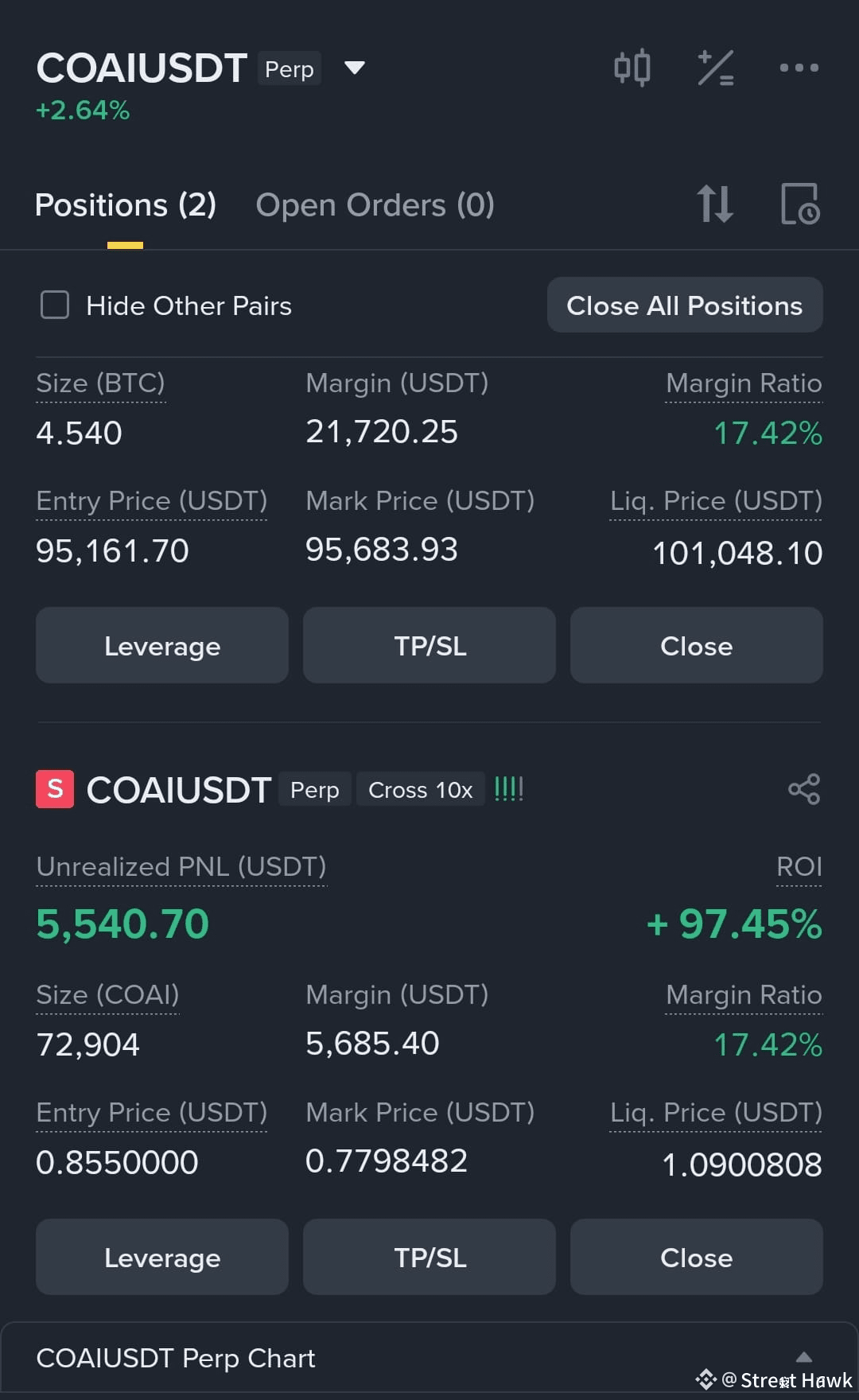Click the Close All Positions button
Viewport: 859px width, 1400px height.
(685, 305)
